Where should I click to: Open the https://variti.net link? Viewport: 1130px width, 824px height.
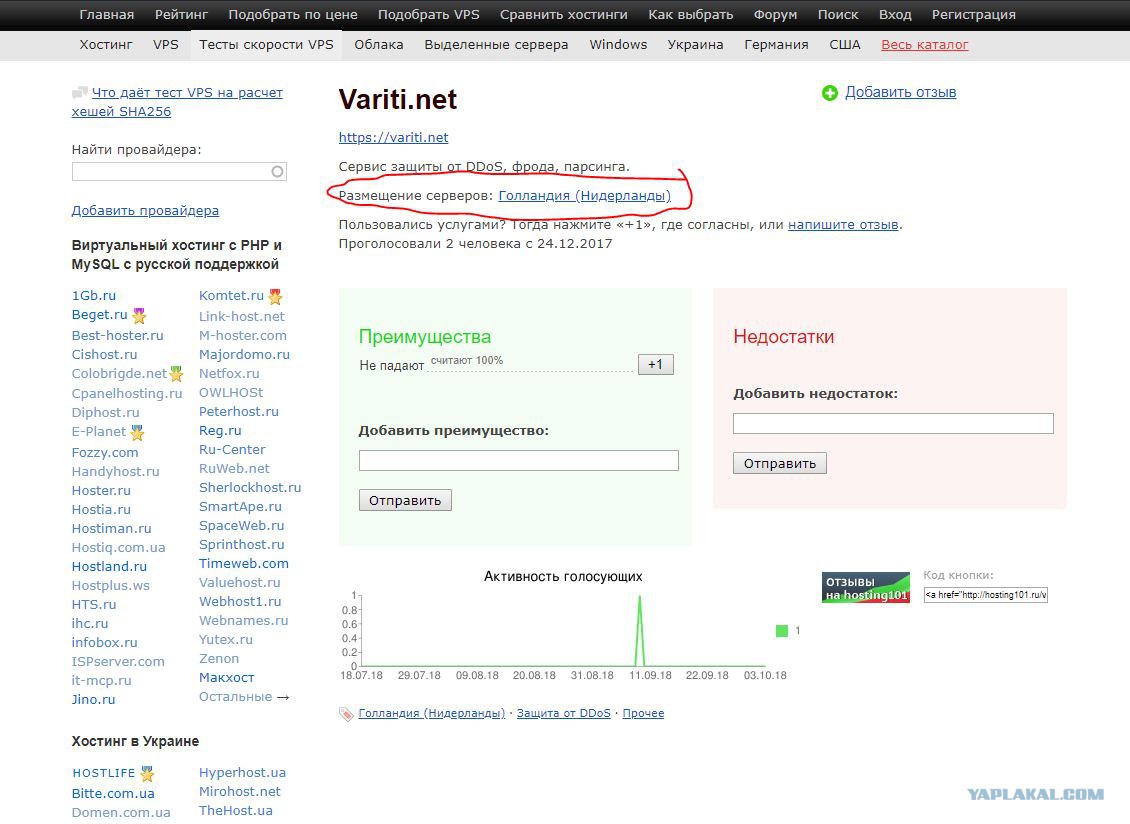[x=393, y=138]
